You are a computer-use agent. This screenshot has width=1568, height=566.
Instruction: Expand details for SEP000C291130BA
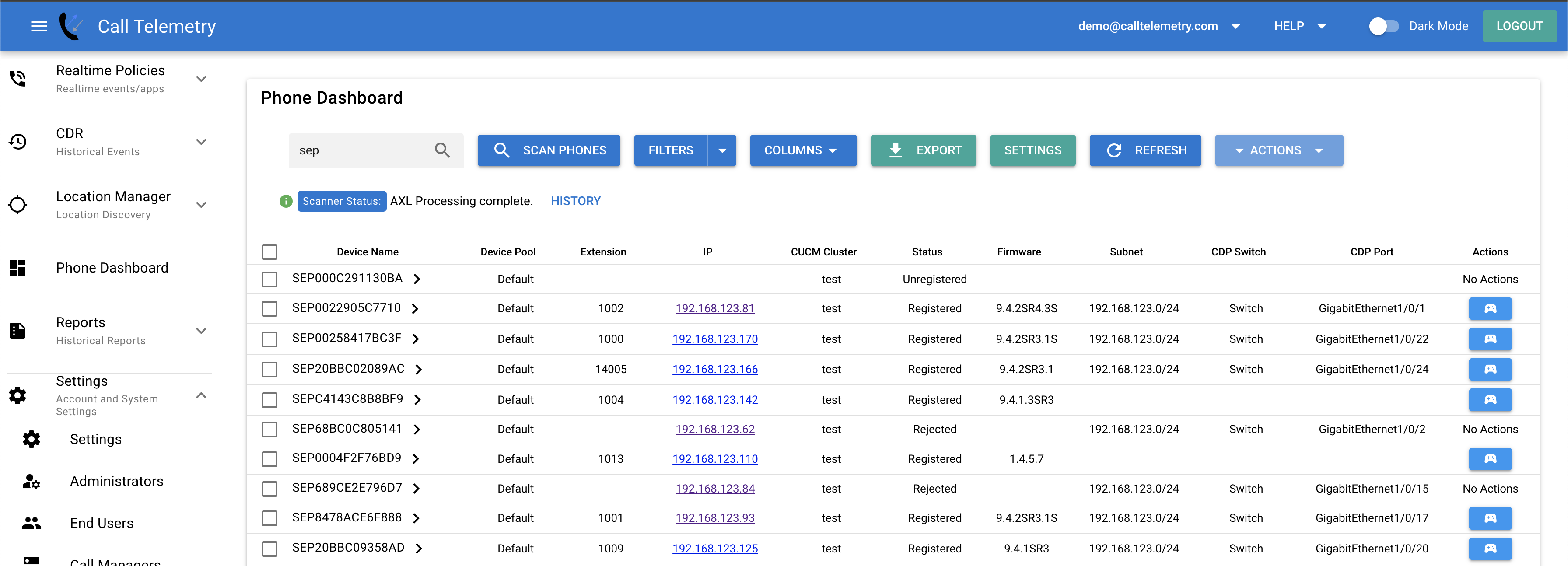(417, 280)
